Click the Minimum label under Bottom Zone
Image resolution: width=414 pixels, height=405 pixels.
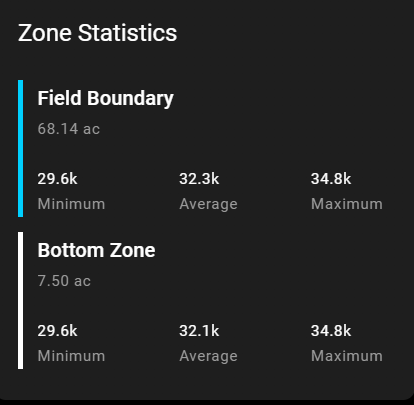(x=71, y=356)
